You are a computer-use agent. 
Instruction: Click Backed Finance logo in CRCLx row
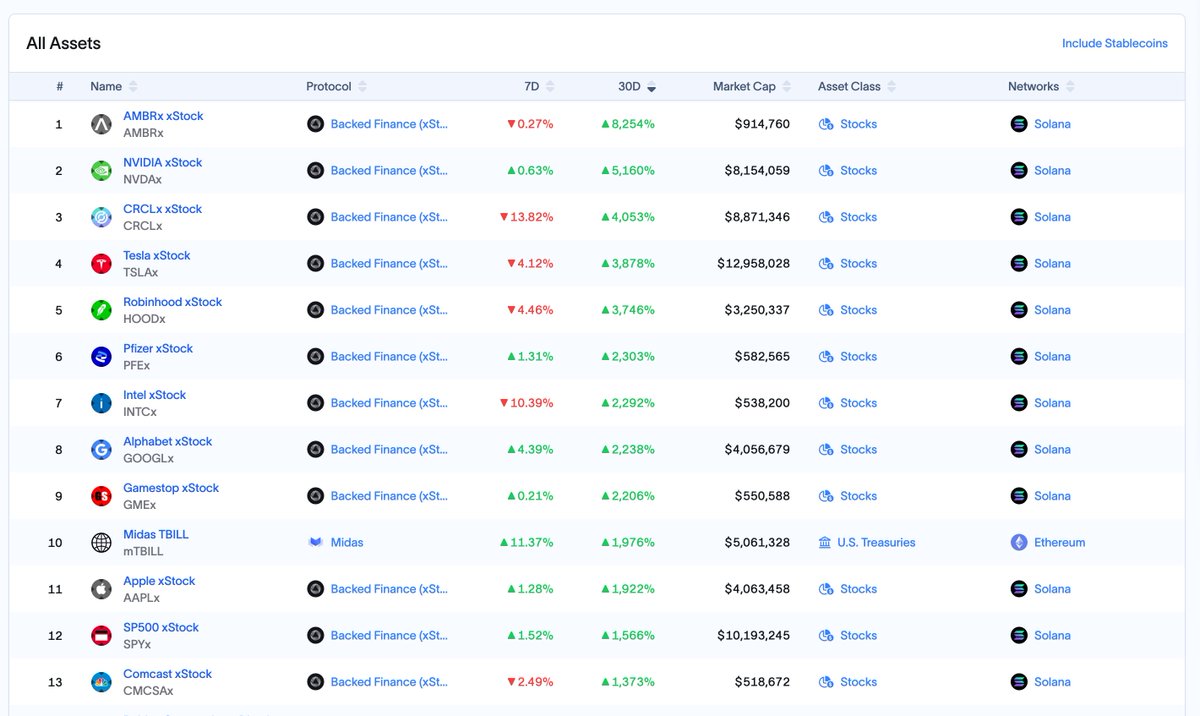pyautogui.click(x=315, y=217)
